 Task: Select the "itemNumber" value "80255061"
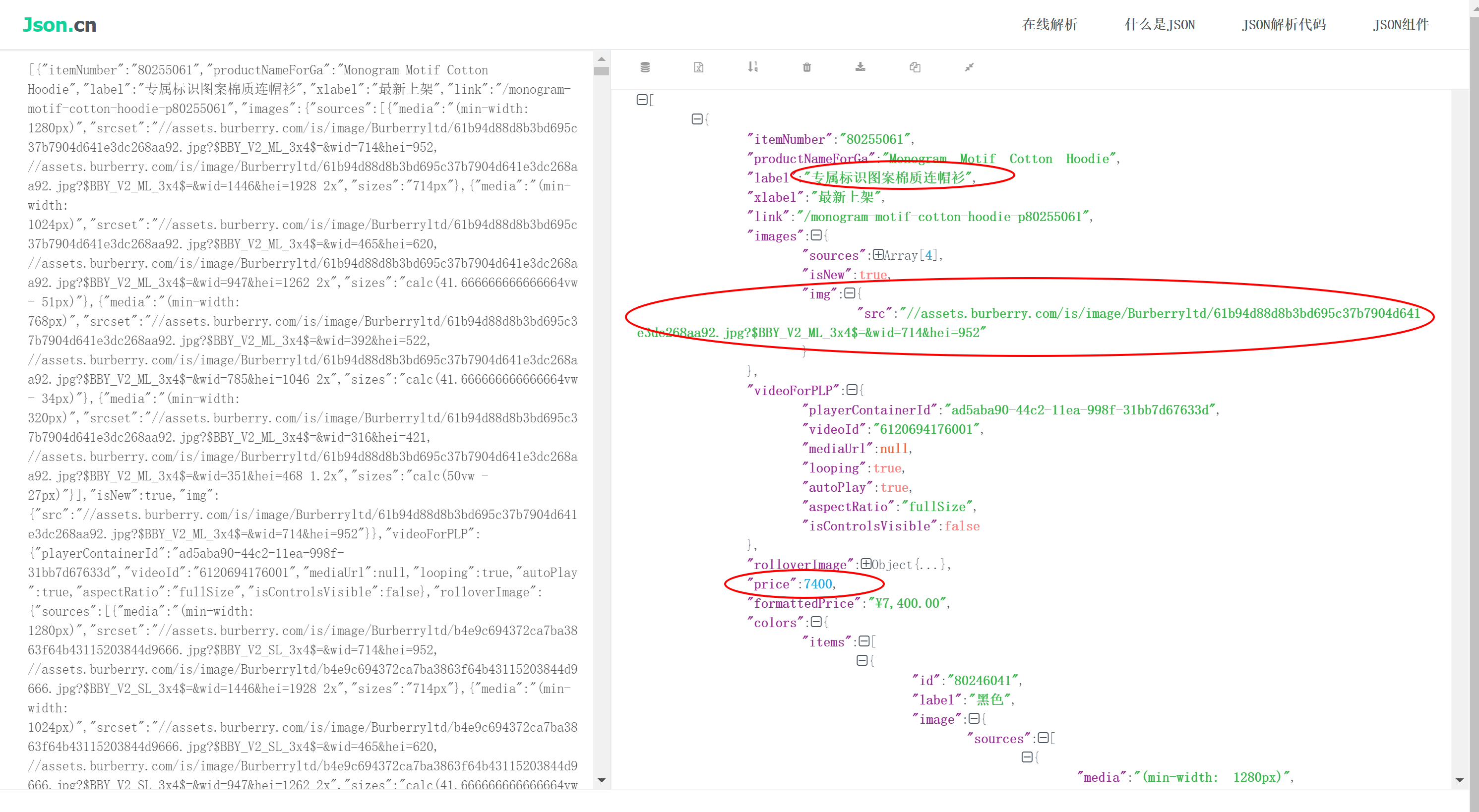tap(875, 139)
